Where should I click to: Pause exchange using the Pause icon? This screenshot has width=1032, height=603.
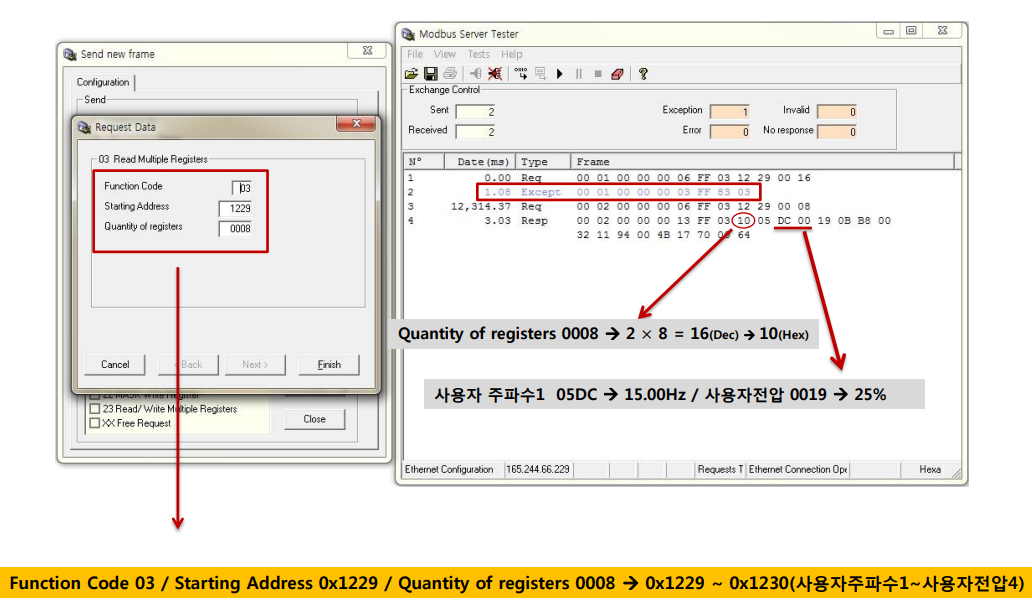point(578,73)
